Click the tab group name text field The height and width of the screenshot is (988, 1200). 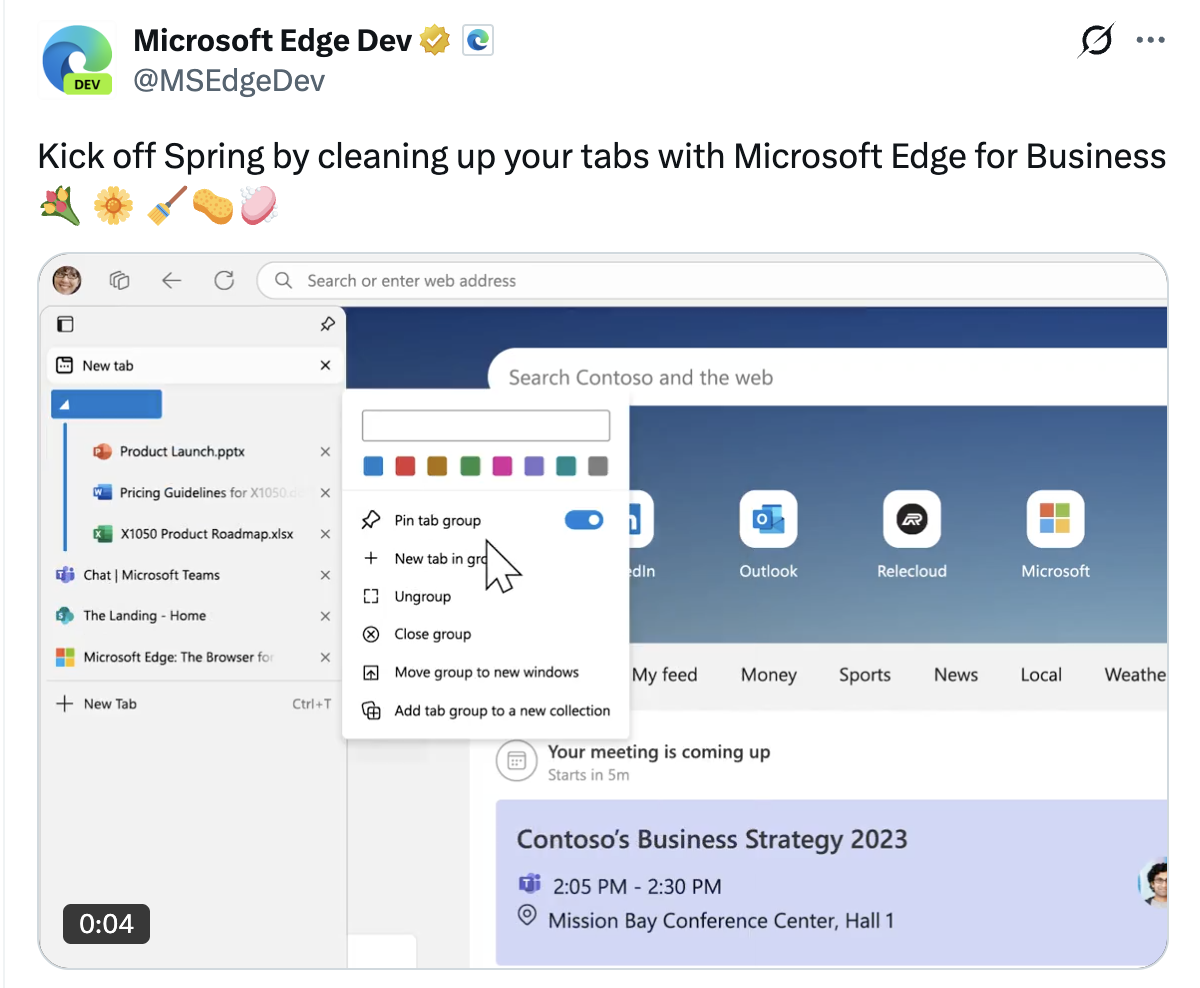pyautogui.click(x=485, y=425)
